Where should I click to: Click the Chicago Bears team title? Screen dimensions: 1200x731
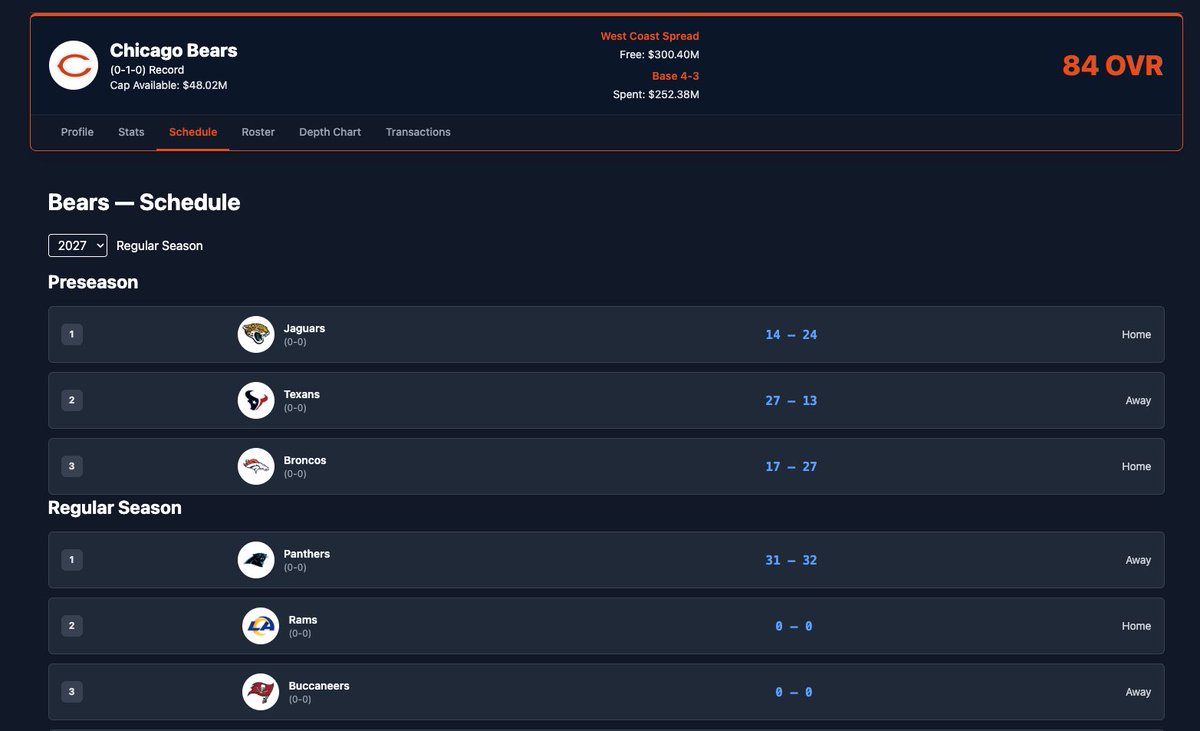point(174,50)
